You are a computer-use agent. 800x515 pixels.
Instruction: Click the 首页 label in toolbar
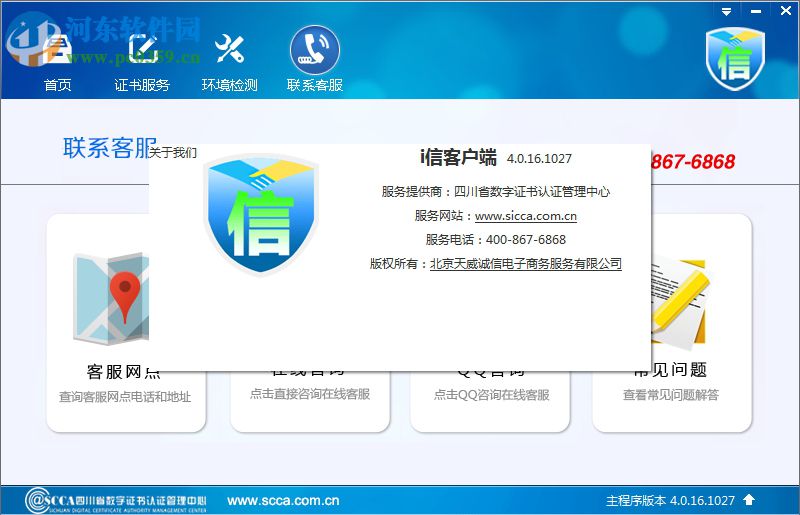tap(57, 85)
